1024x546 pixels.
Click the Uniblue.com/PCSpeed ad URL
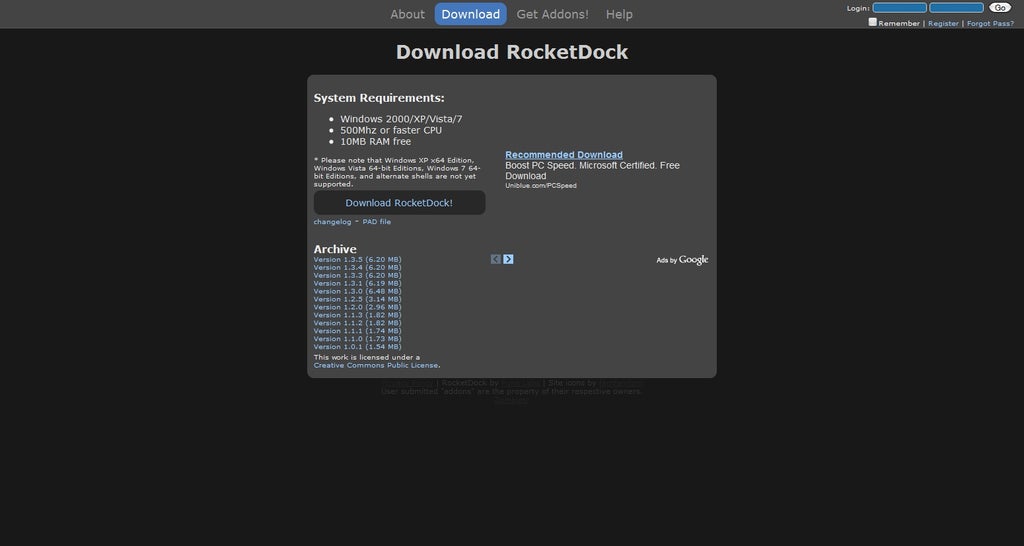point(541,185)
